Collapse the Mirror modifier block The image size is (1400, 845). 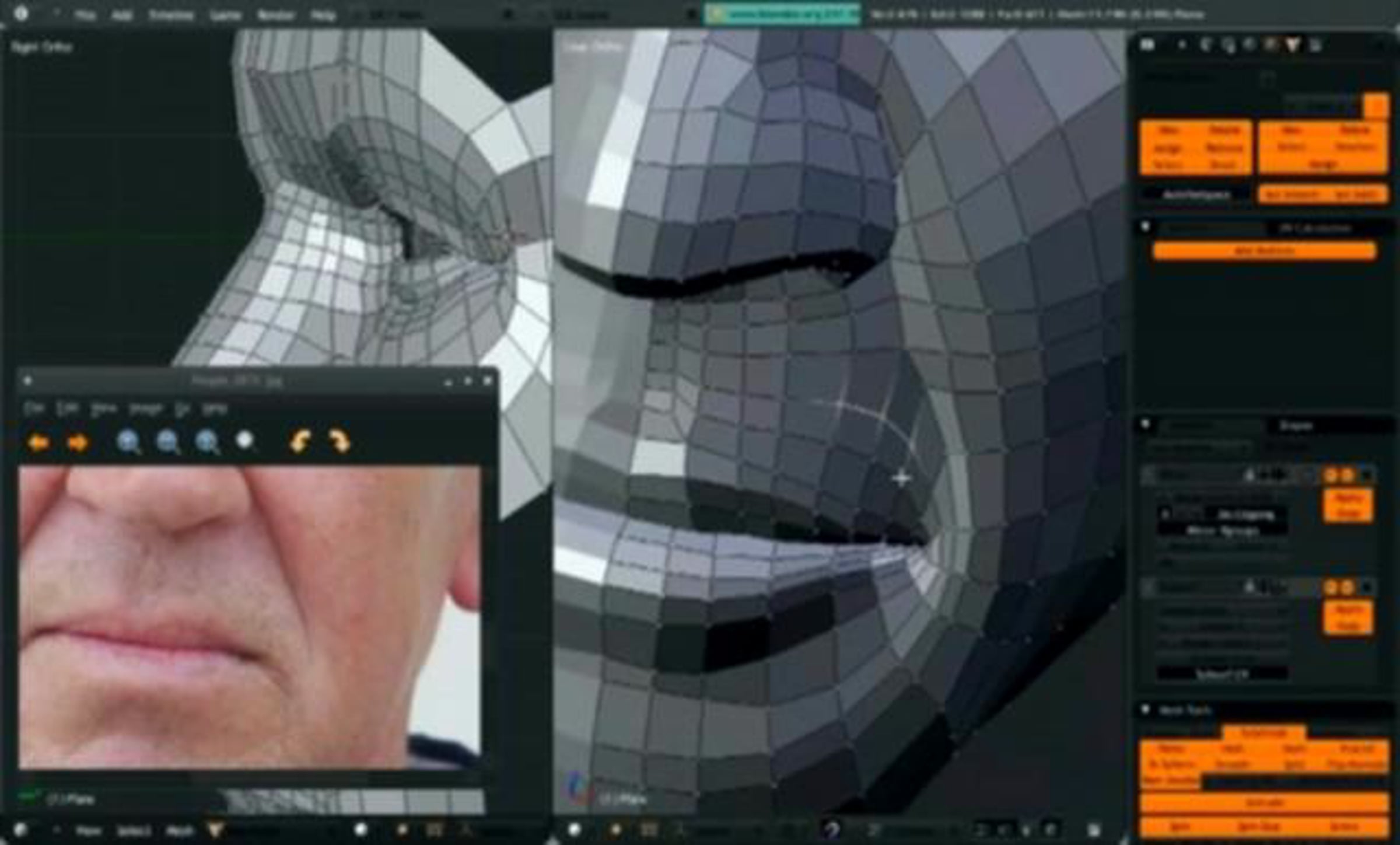tap(1149, 476)
